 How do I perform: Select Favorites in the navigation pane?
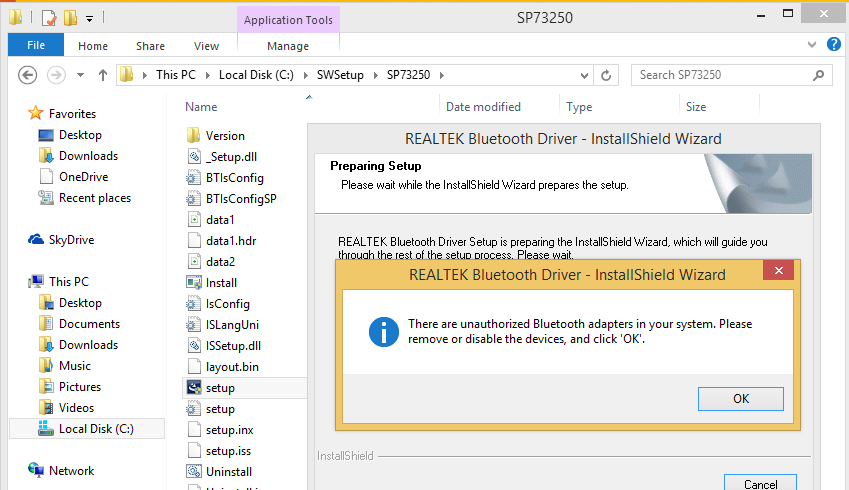[72, 114]
